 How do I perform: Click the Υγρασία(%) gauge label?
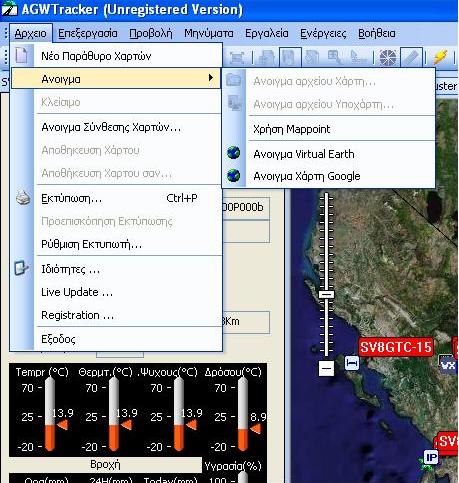click(x=233, y=466)
